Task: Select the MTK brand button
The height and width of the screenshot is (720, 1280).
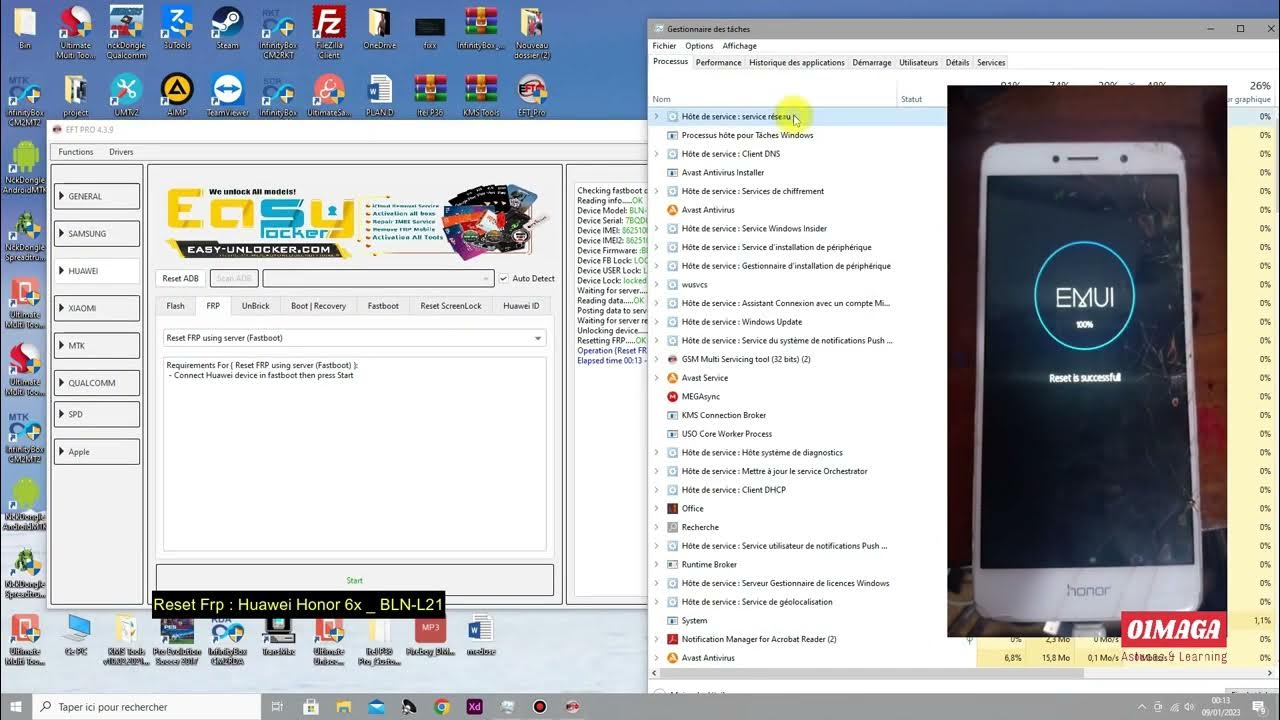Action: click(x=97, y=345)
